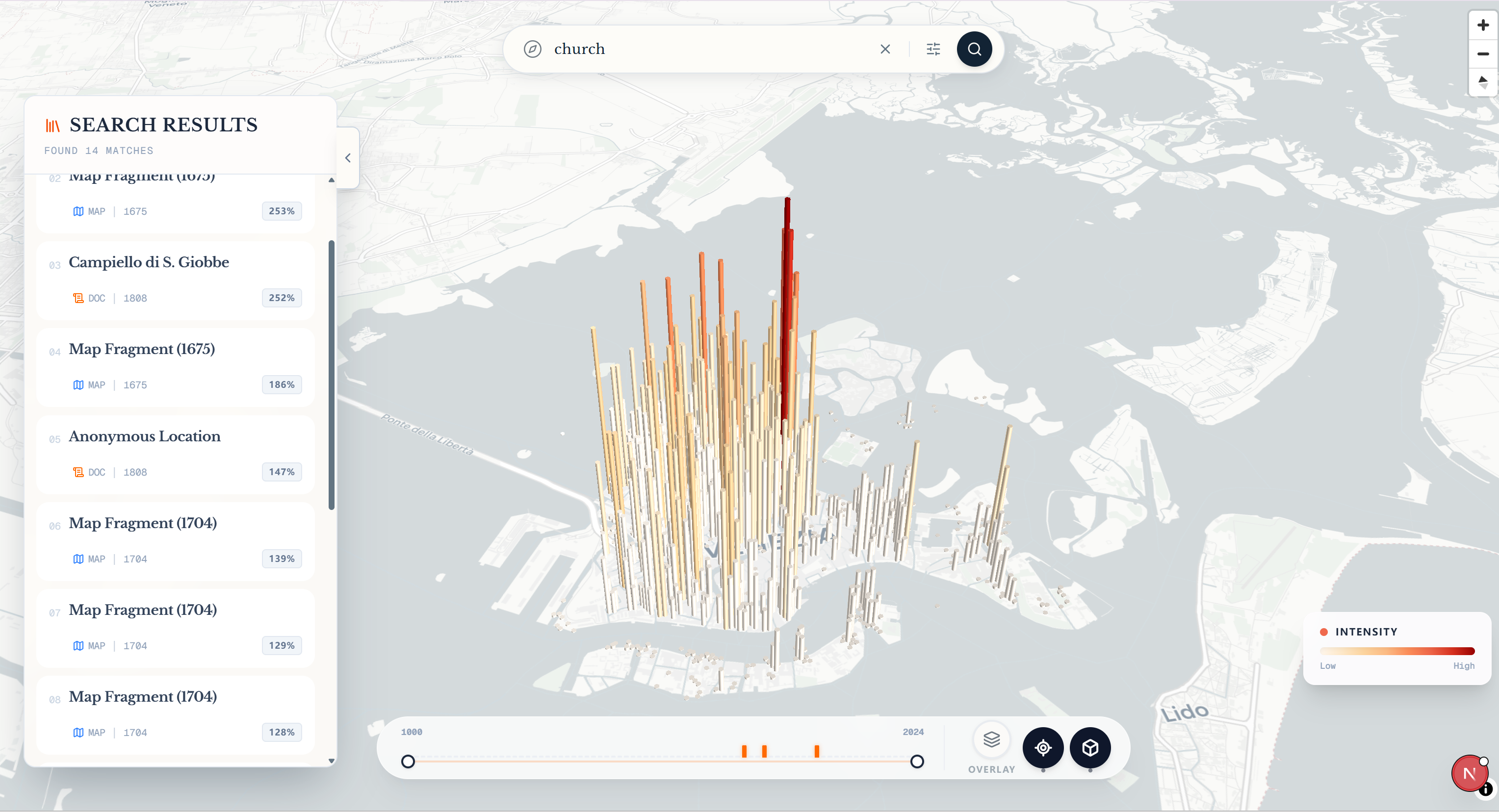This screenshot has height=812, width=1499.
Task: Select Map Fragment (1704) result number 06
Action: pos(143,523)
